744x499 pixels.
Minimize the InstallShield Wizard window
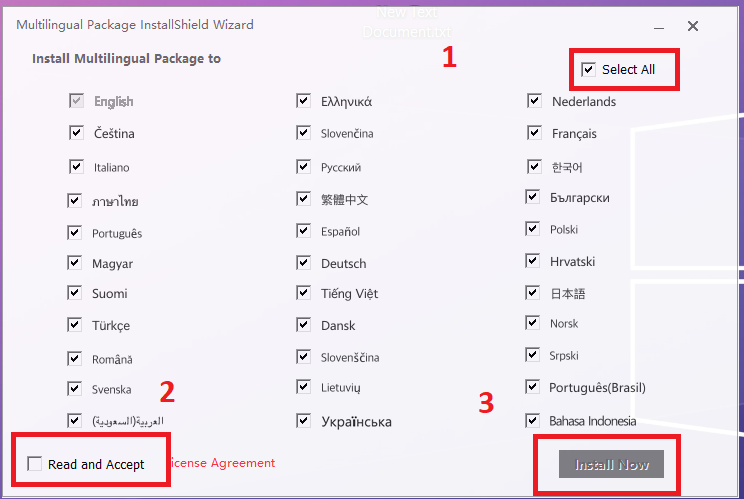pos(659,27)
